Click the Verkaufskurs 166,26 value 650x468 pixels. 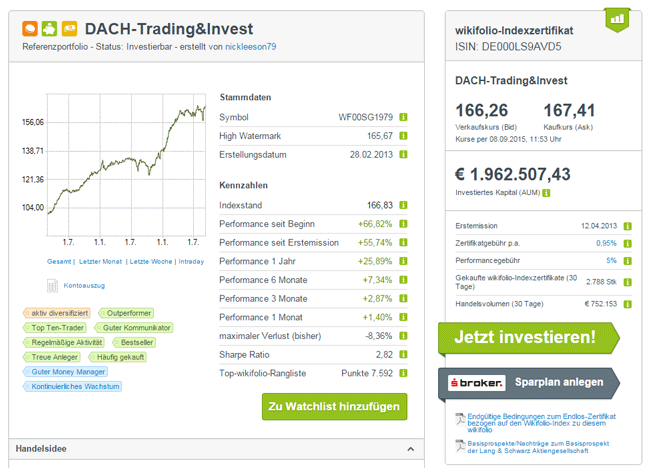point(482,111)
